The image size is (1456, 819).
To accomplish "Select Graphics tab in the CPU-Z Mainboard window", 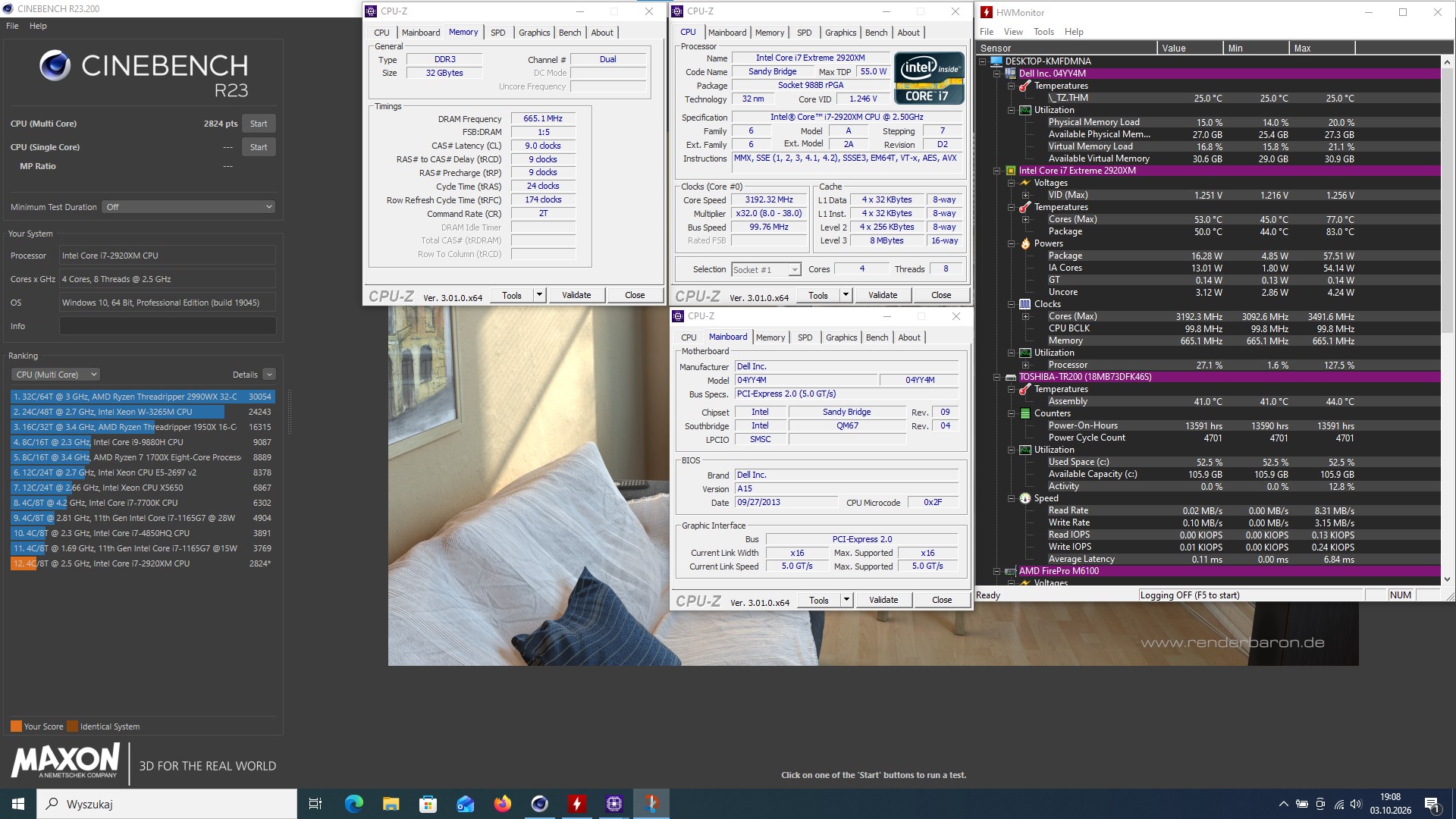I will point(841,337).
